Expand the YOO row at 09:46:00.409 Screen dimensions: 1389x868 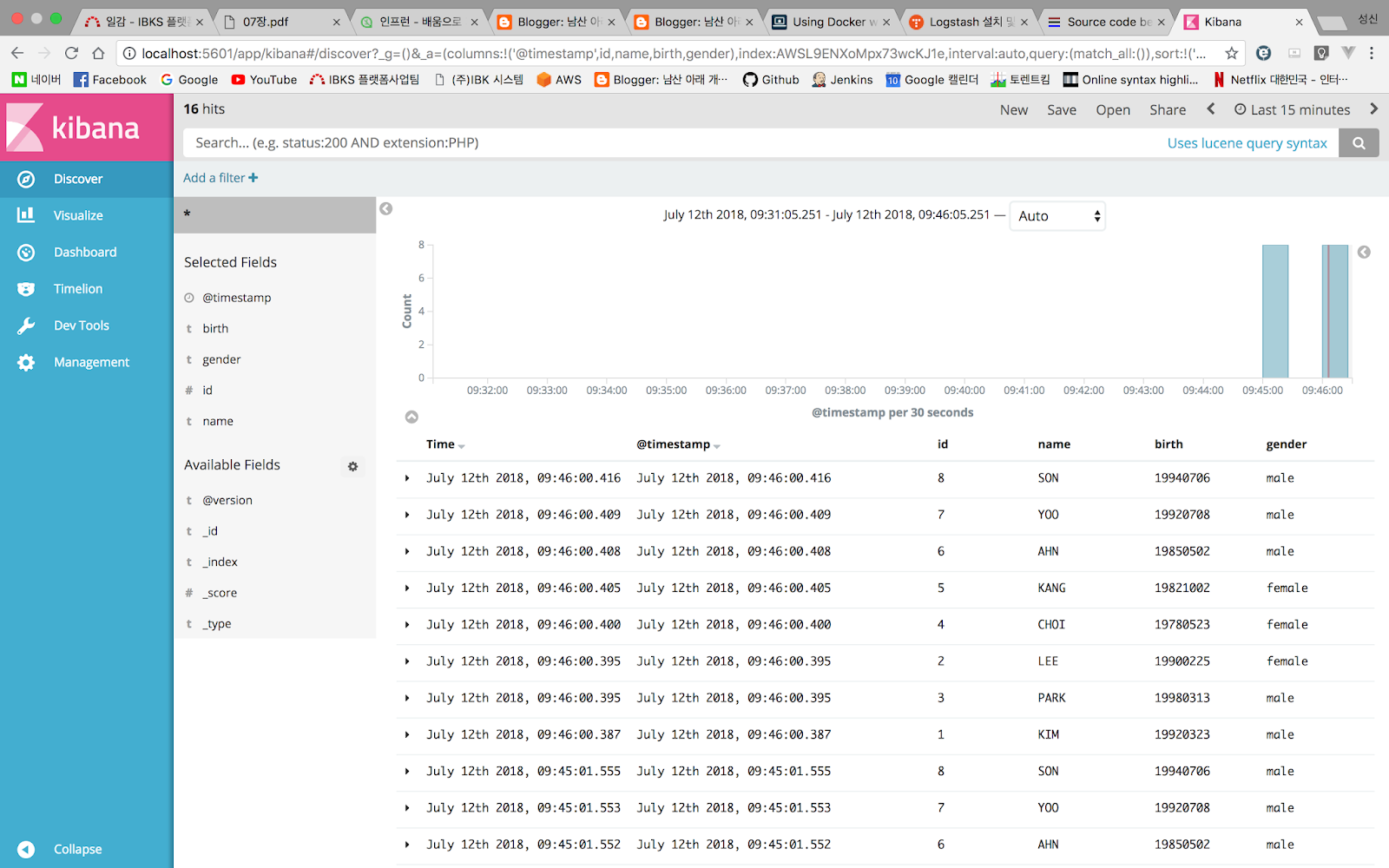click(x=407, y=515)
